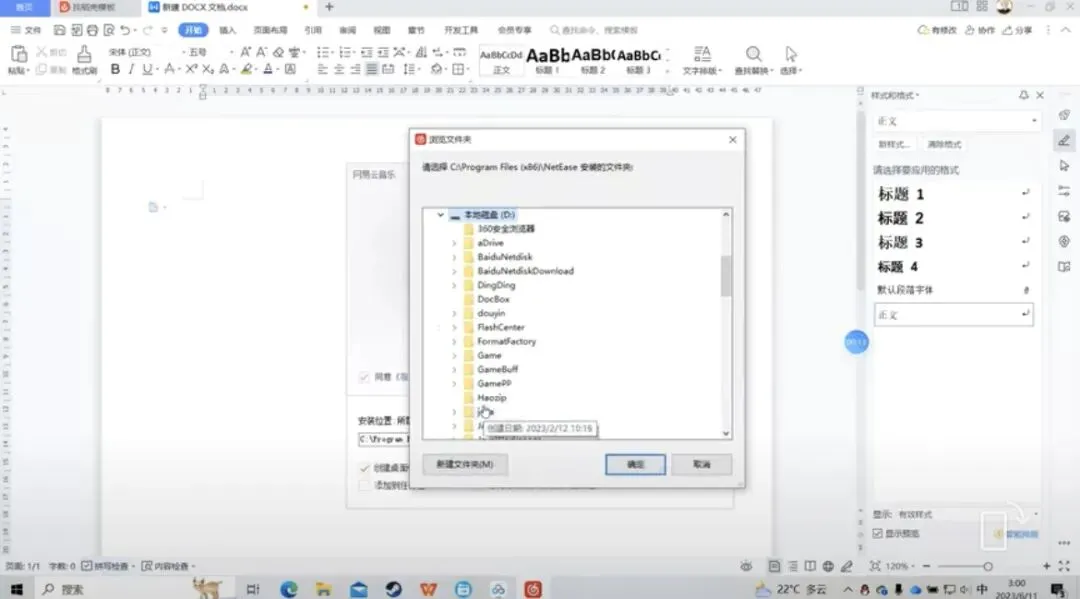This screenshot has width=1080, height=599.
Task: Increase font size icon
Action: point(245,52)
